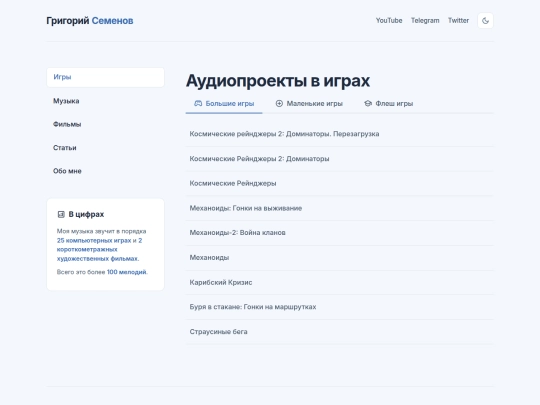The width and height of the screenshot is (540, 405).
Task: Open the YouTube link in header
Action: point(389,21)
